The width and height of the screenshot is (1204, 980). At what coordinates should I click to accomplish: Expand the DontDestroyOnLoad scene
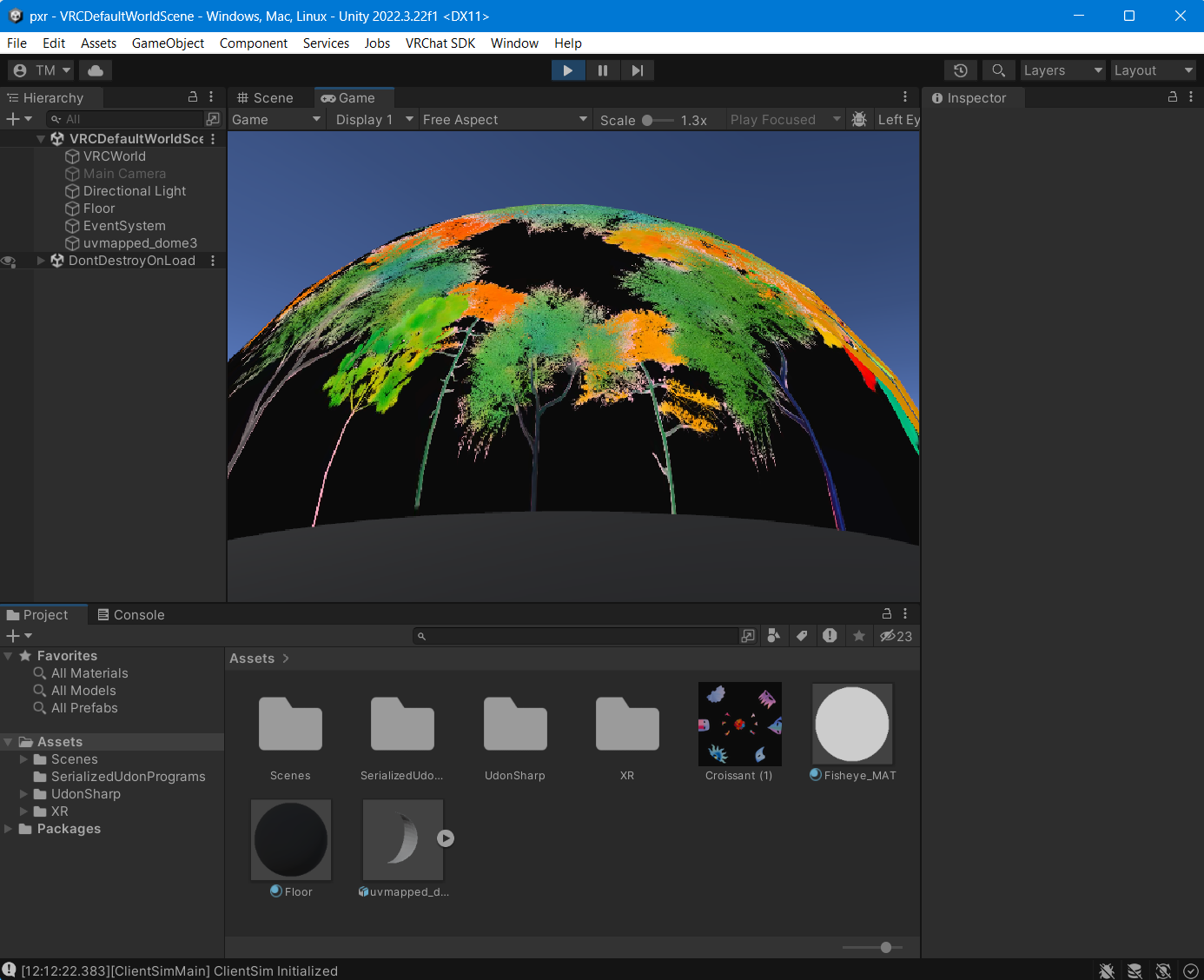[41, 261]
